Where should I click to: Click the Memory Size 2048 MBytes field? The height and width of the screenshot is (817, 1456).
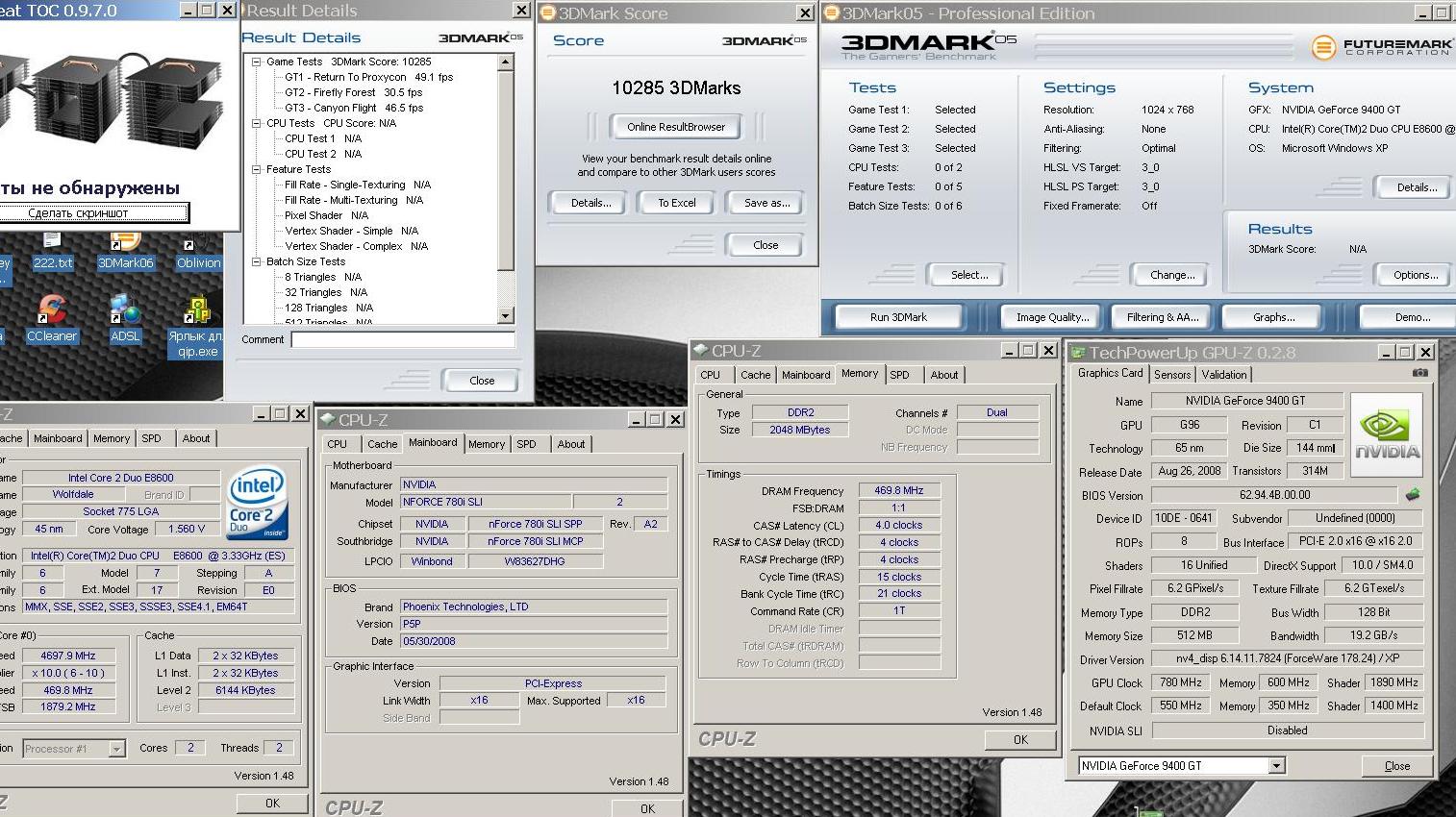coord(799,430)
